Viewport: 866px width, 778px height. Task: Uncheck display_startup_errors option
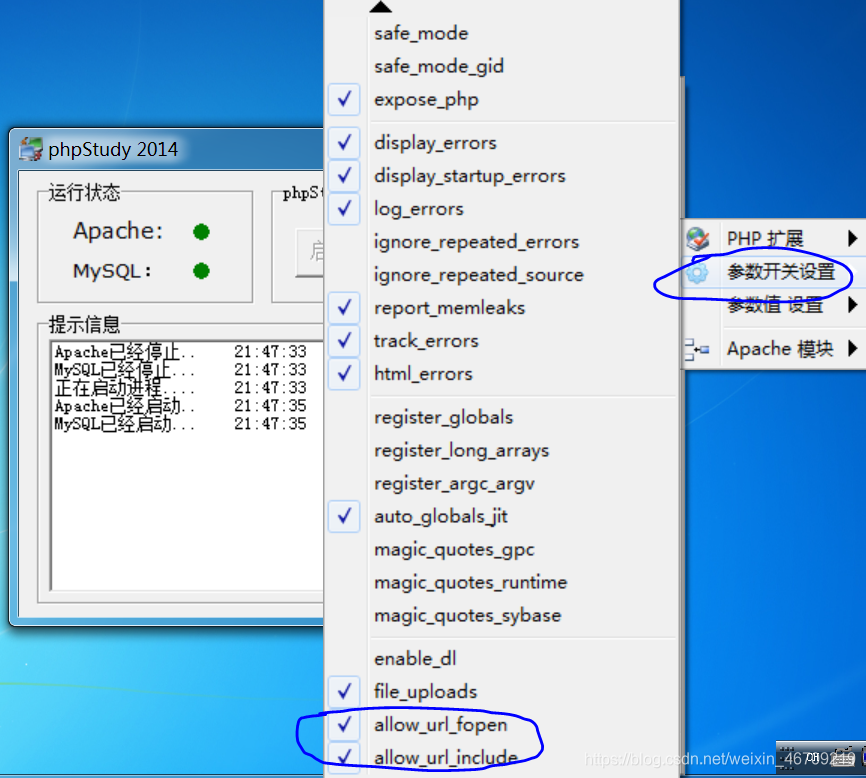click(501, 176)
